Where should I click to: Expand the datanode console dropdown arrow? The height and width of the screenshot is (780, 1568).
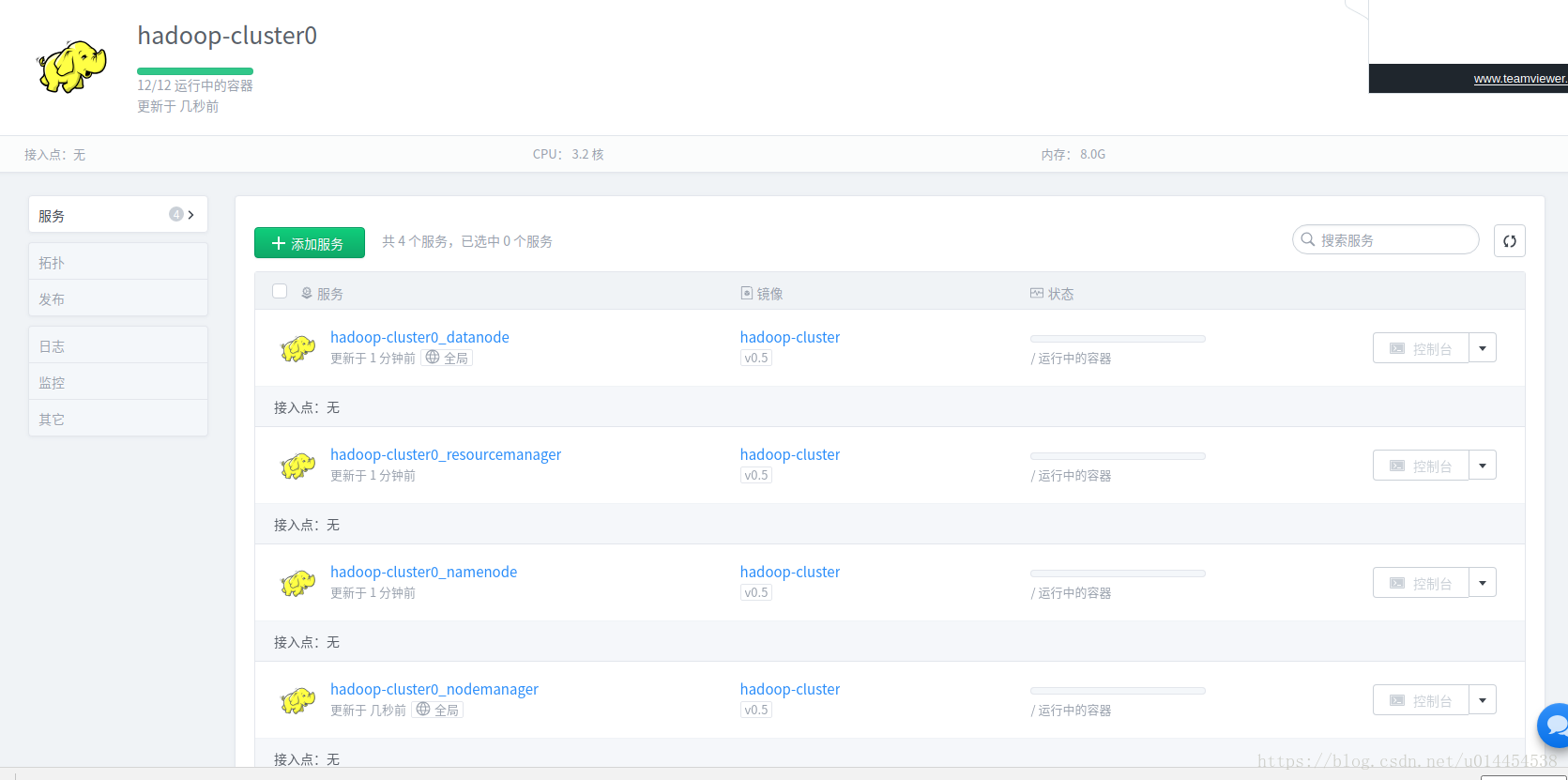[1483, 348]
